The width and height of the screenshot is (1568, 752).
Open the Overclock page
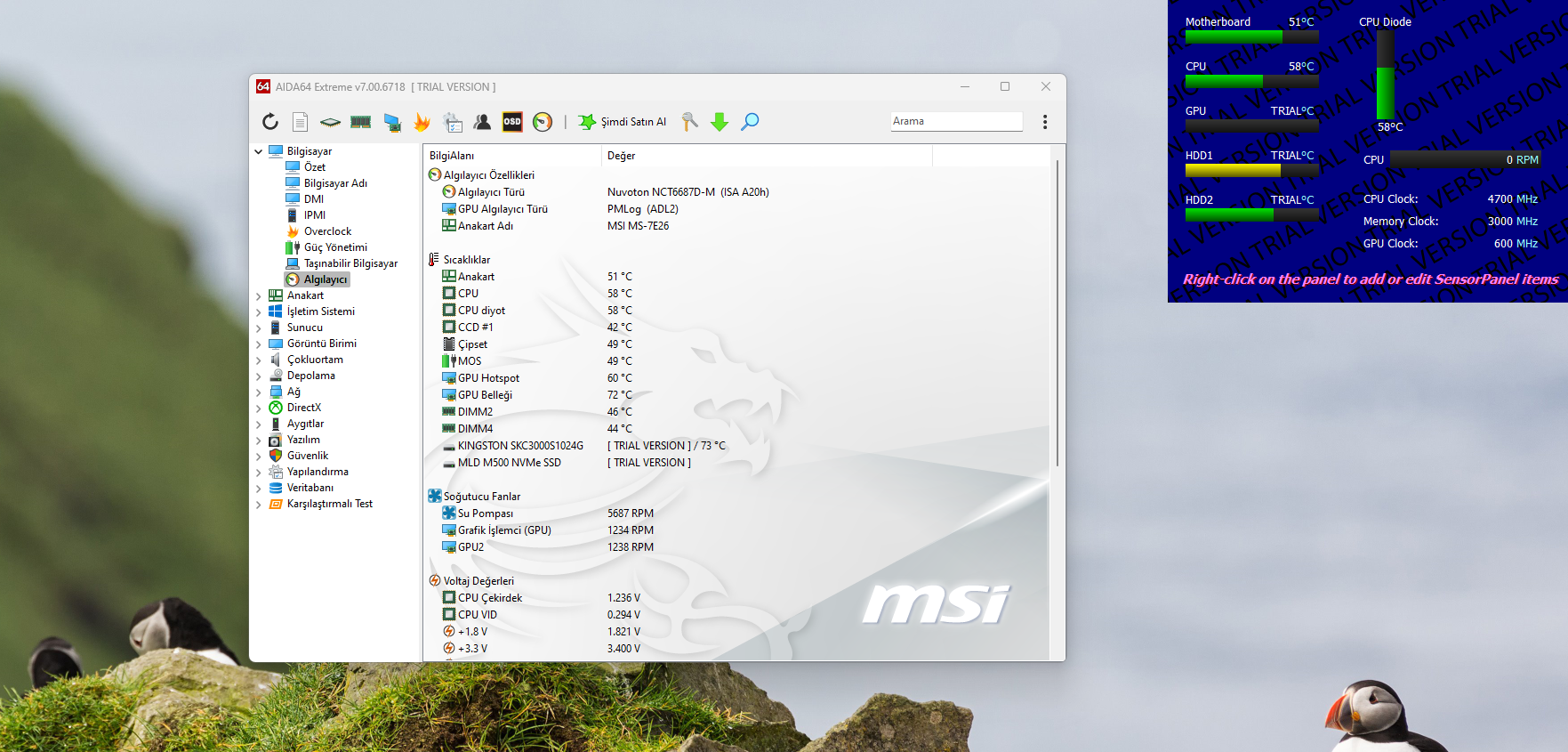tap(327, 231)
